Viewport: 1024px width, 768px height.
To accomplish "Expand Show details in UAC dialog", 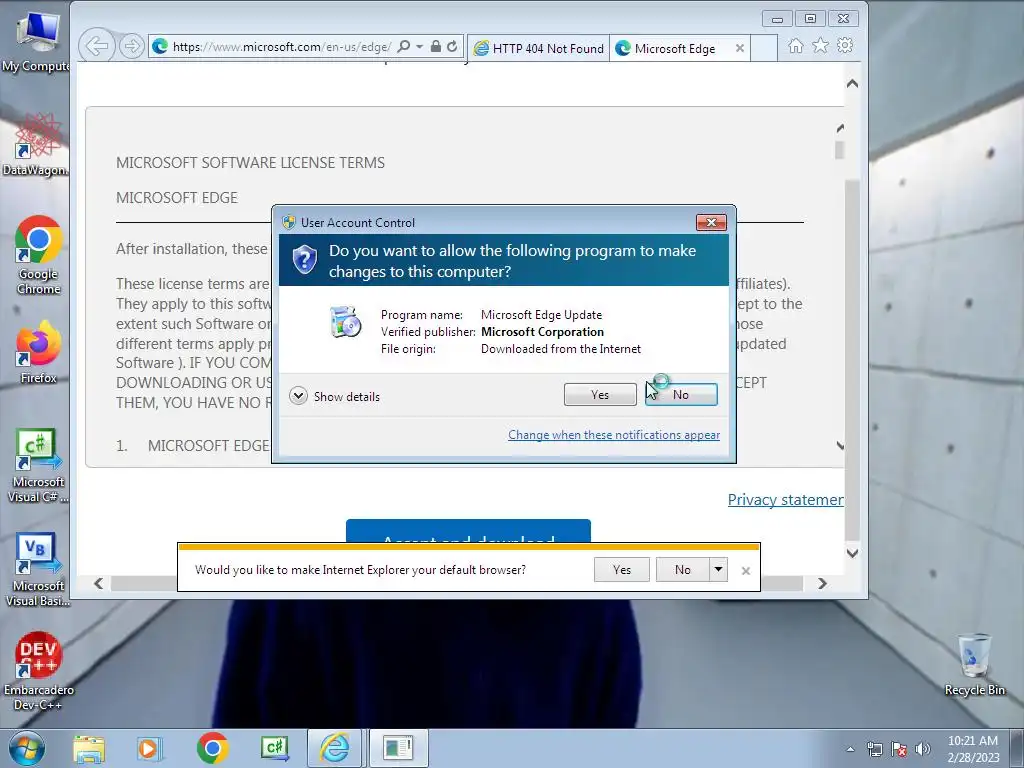I will (x=334, y=396).
